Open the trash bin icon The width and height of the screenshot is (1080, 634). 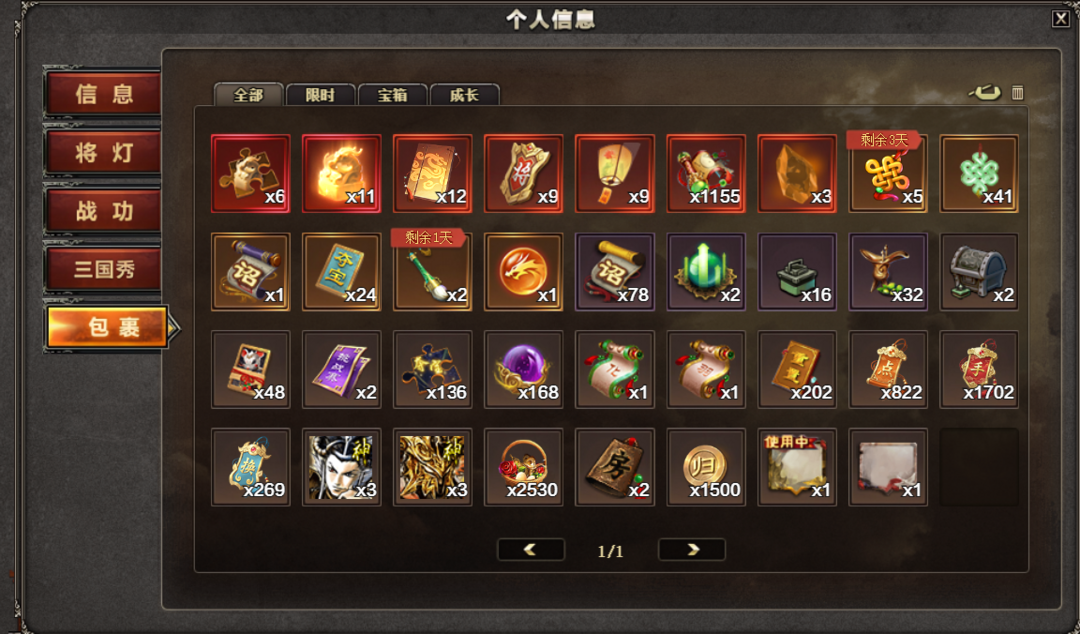(1017, 92)
